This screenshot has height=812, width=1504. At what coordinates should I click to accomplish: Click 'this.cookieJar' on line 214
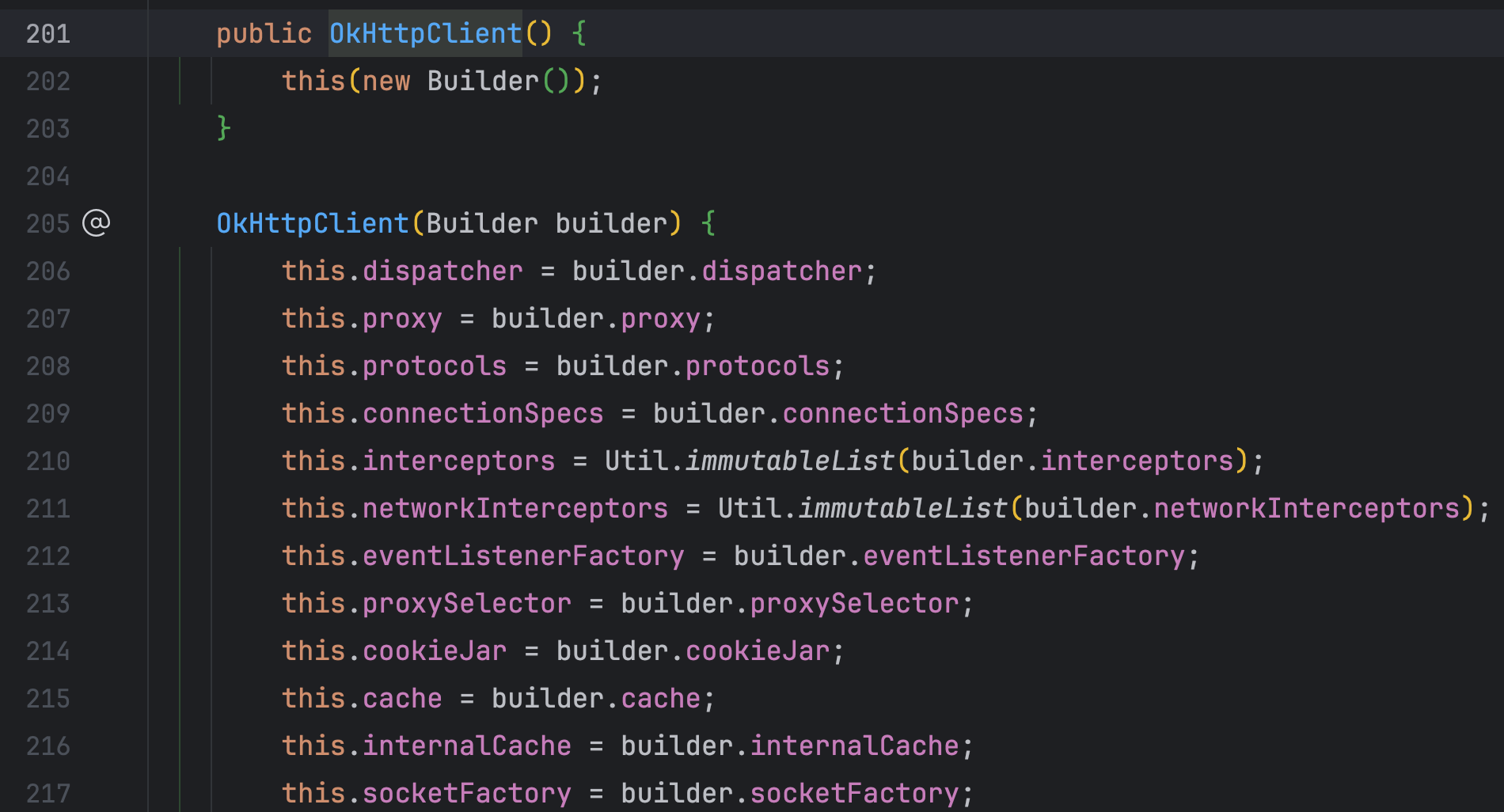(x=394, y=651)
